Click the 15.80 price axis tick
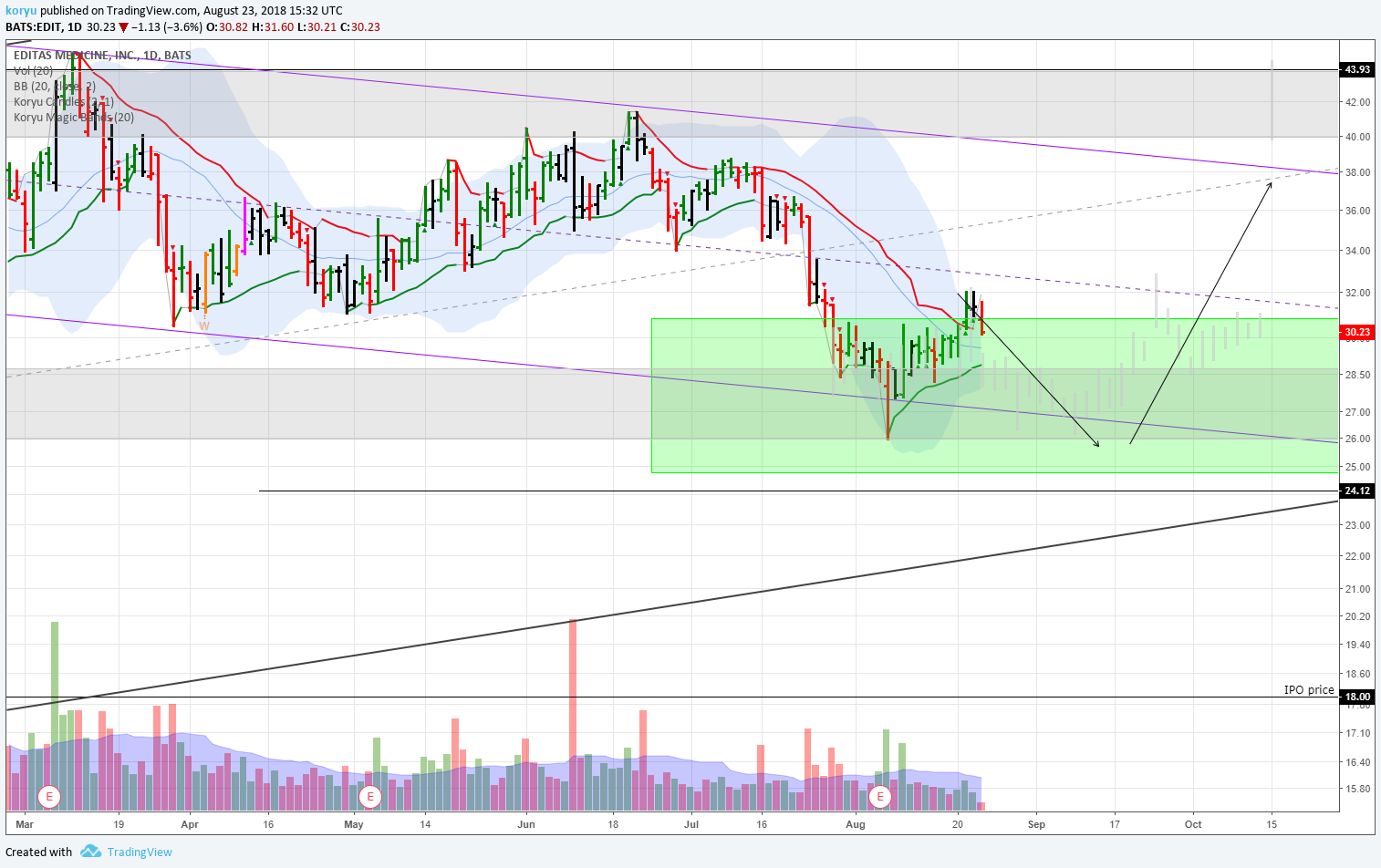The width and height of the screenshot is (1381, 868). click(x=1358, y=789)
